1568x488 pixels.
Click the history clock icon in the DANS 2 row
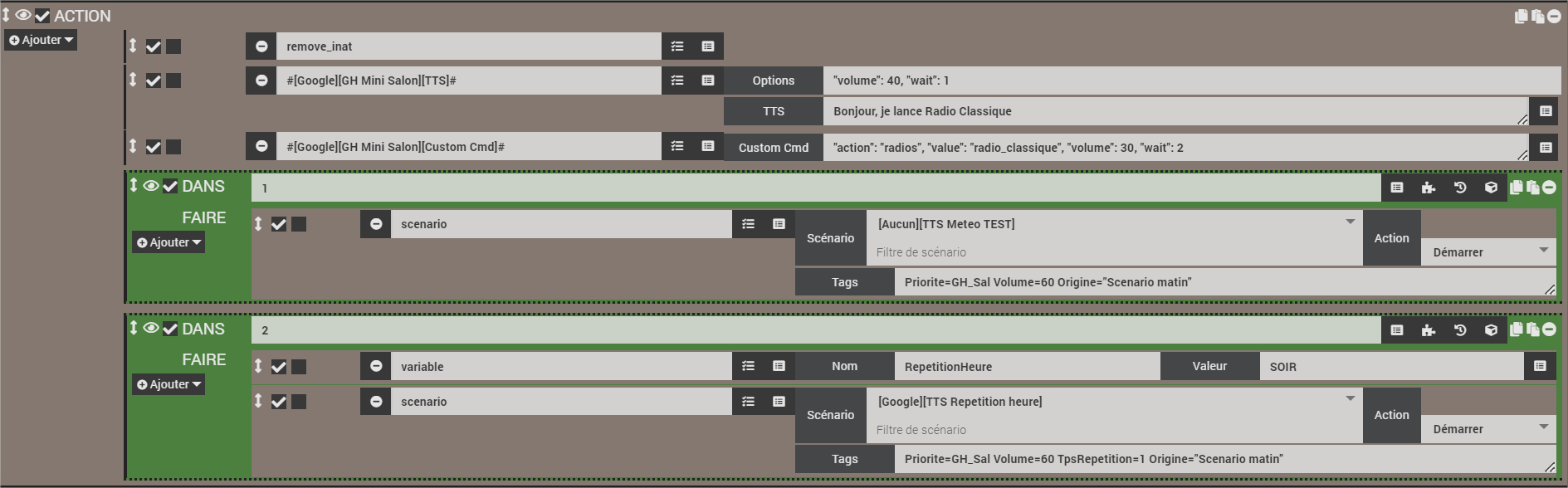click(x=1460, y=330)
